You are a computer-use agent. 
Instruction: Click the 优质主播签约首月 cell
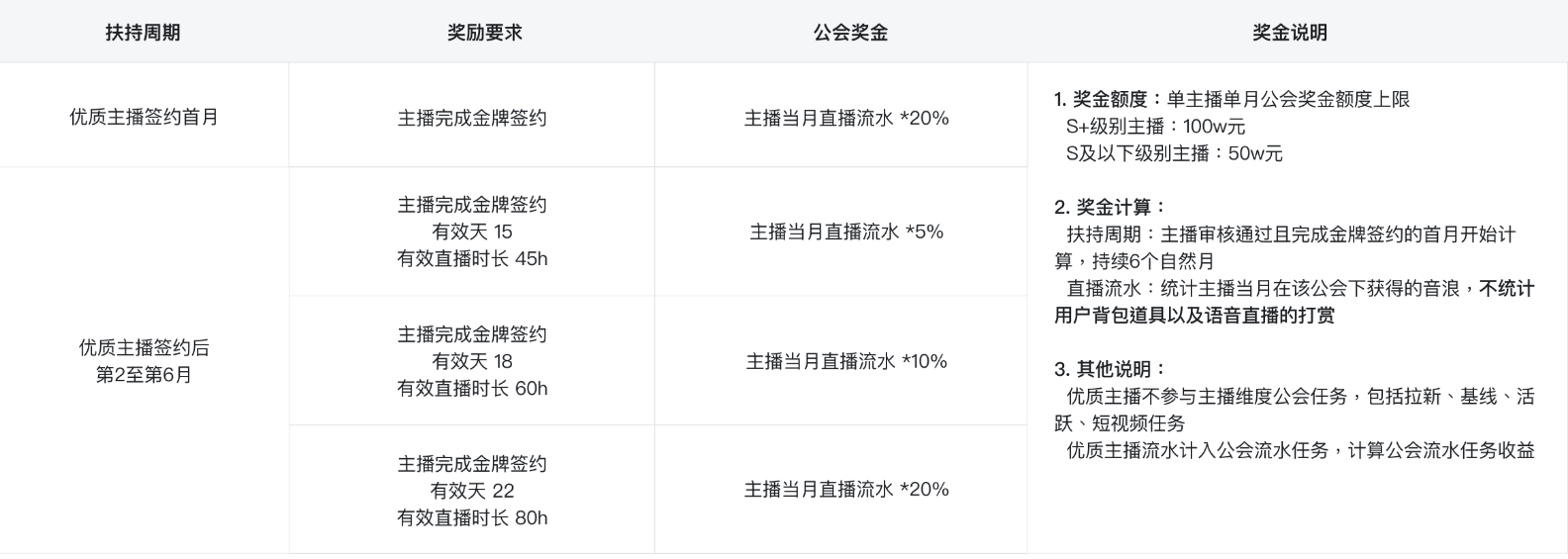144,117
